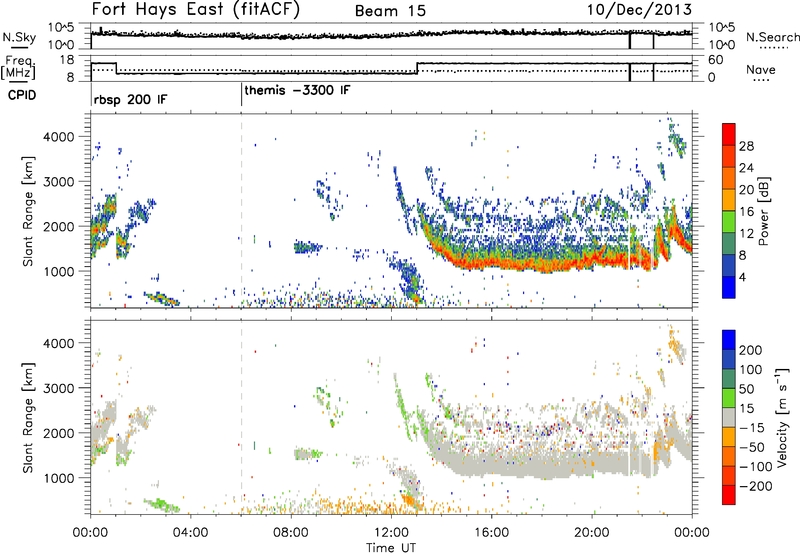Click the 'Freq. [MHz]' axis label
The height and width of the screenshot is (554, 800).
tap(18, 67)
